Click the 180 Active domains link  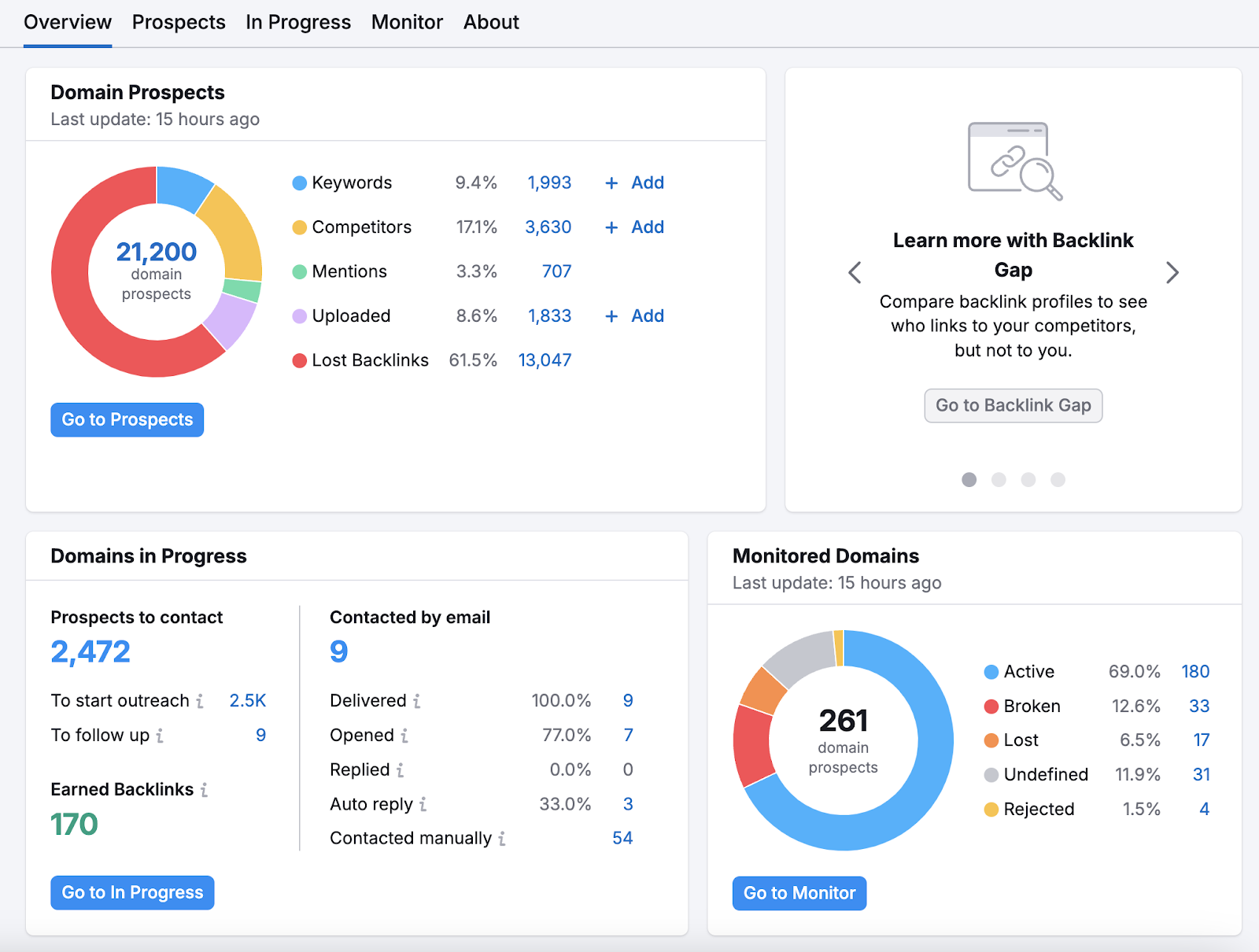point(1195,671)
